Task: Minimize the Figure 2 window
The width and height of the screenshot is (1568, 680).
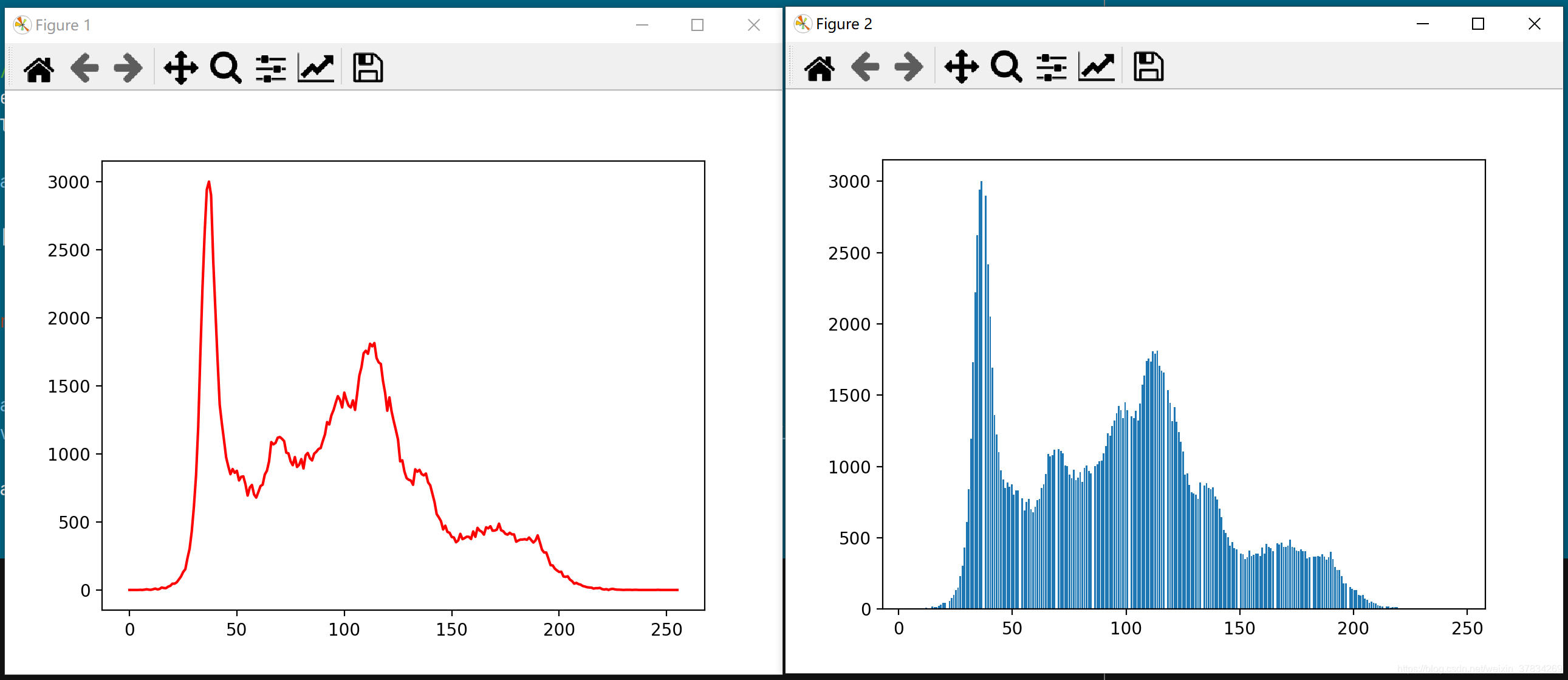Action: click(1423, 24)
